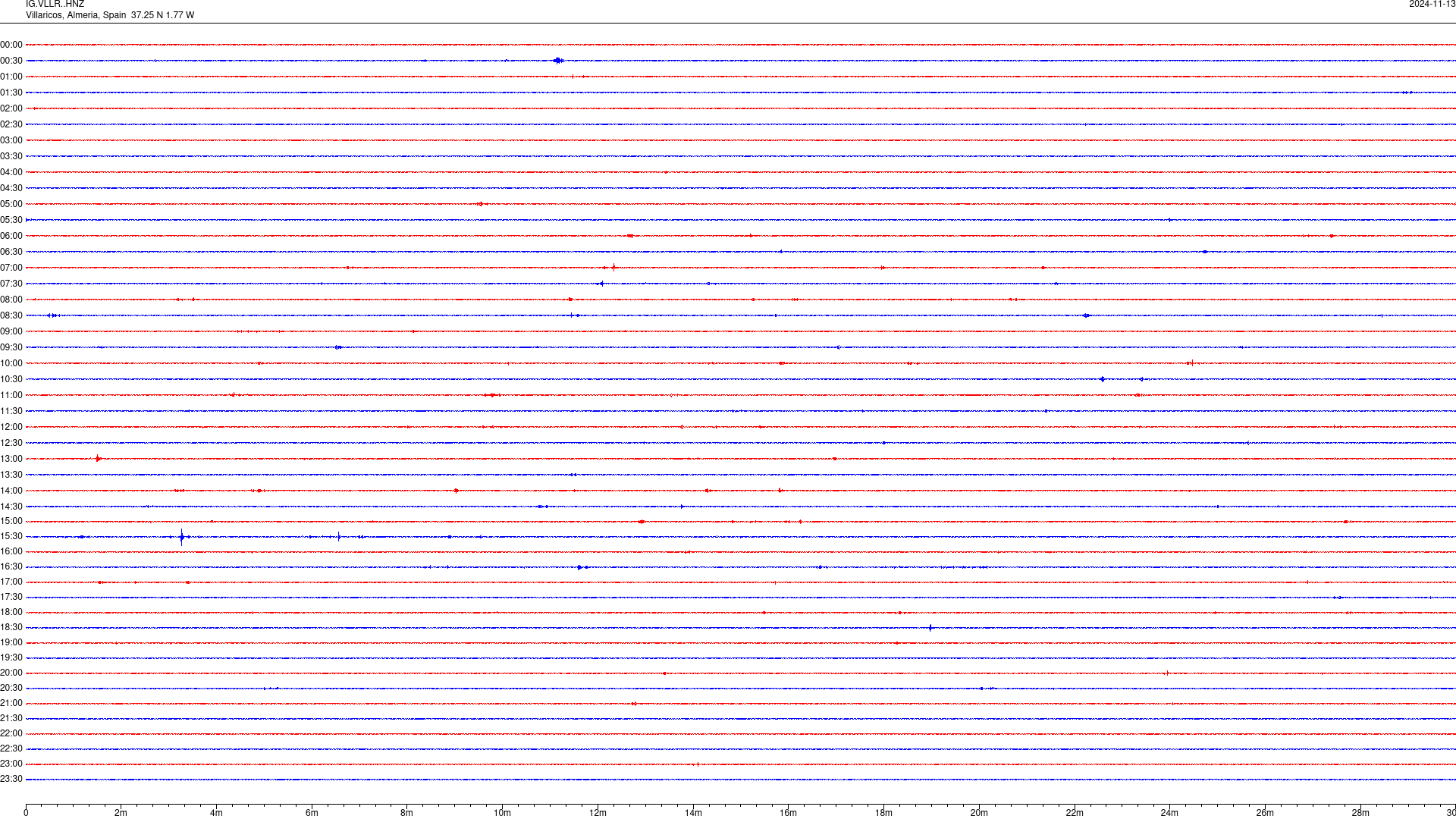Viewport: 1456px width, 819px height.
Task: Select the 20:00 trace time label
Action: 11,673
